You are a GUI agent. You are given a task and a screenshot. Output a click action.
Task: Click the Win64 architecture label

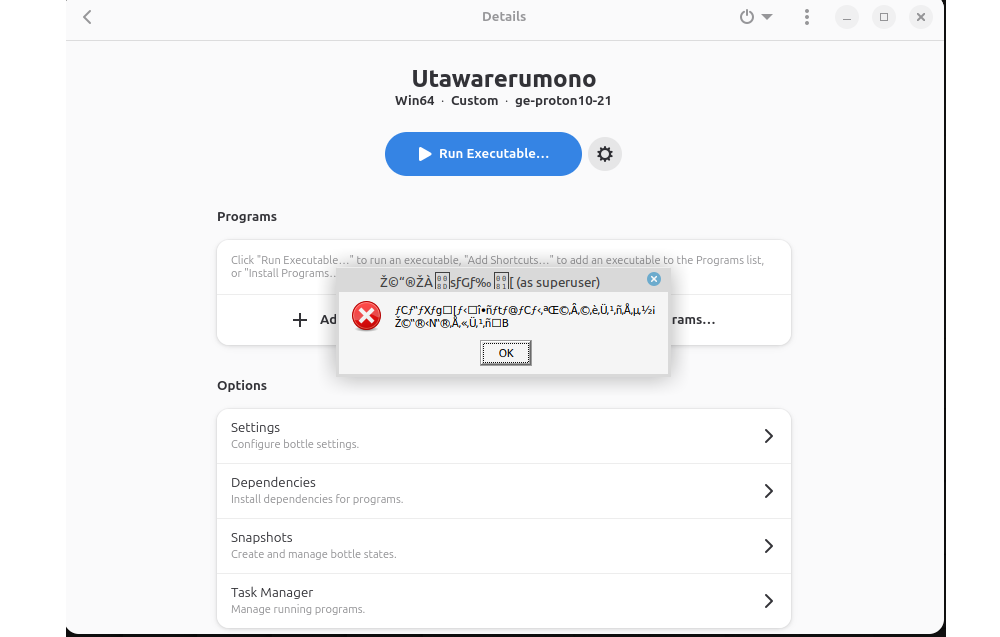click(x=415, y=101)
